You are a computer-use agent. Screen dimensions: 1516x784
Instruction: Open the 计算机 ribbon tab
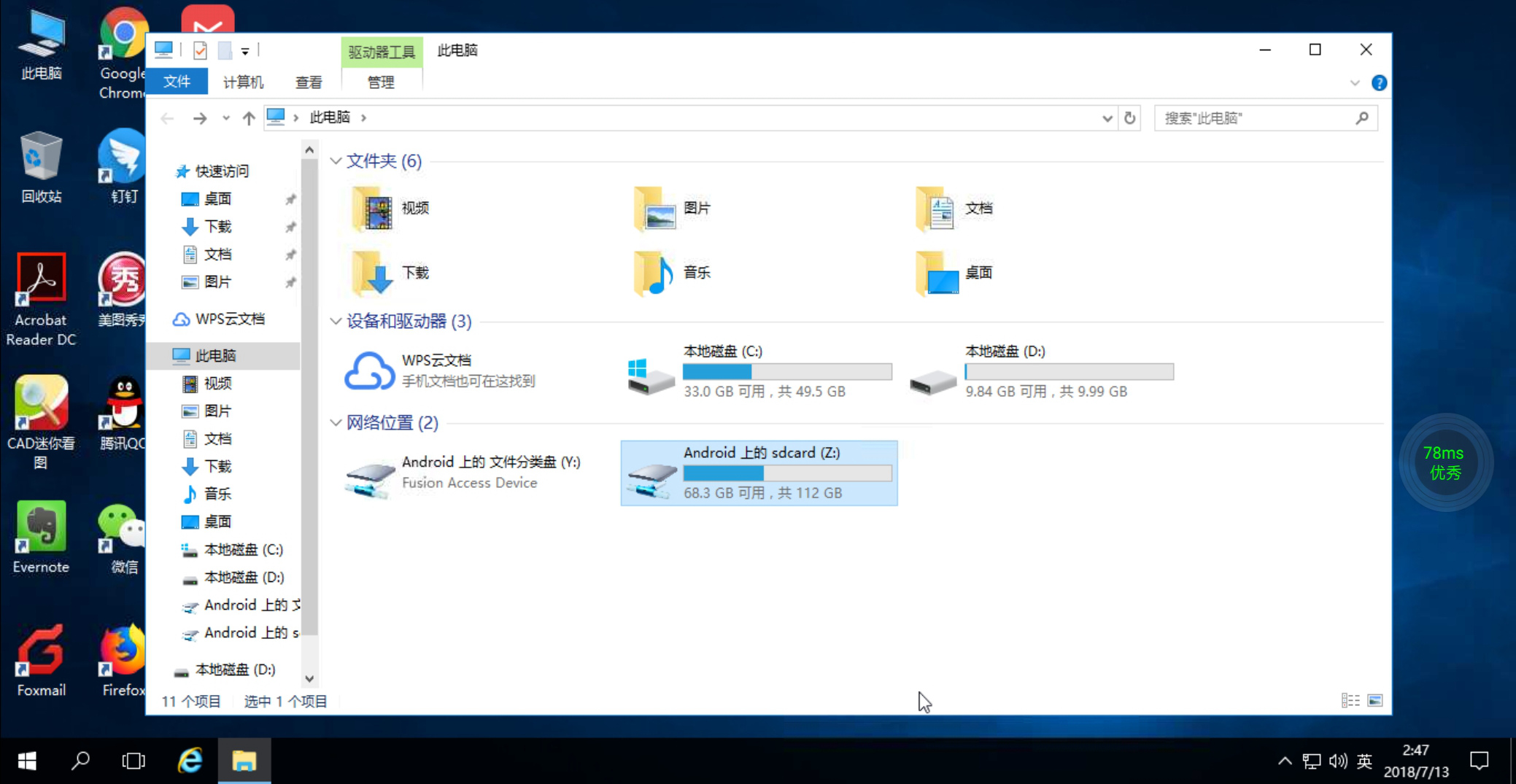point(243,82)
